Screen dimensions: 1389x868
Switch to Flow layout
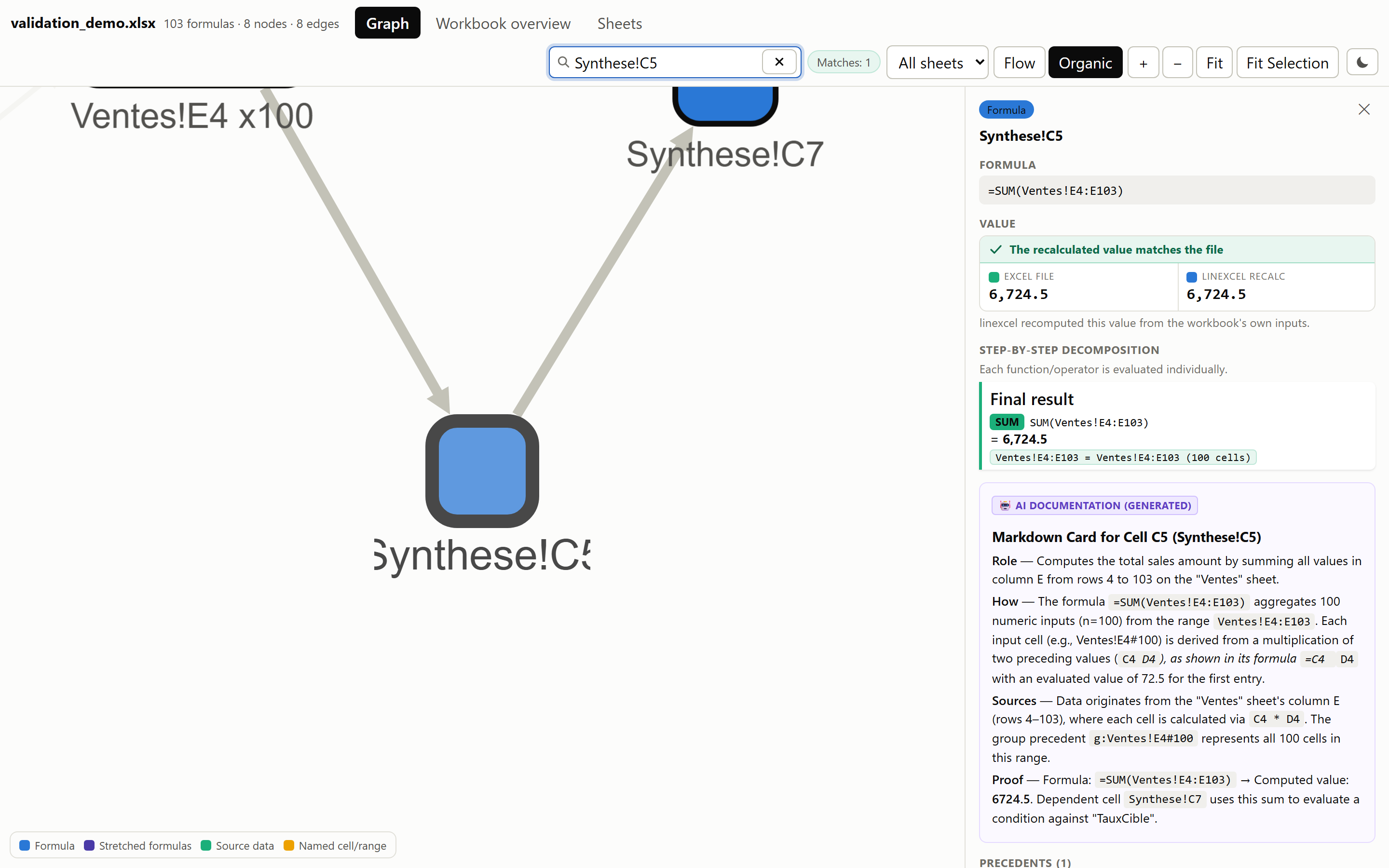tap(1019, 62)
